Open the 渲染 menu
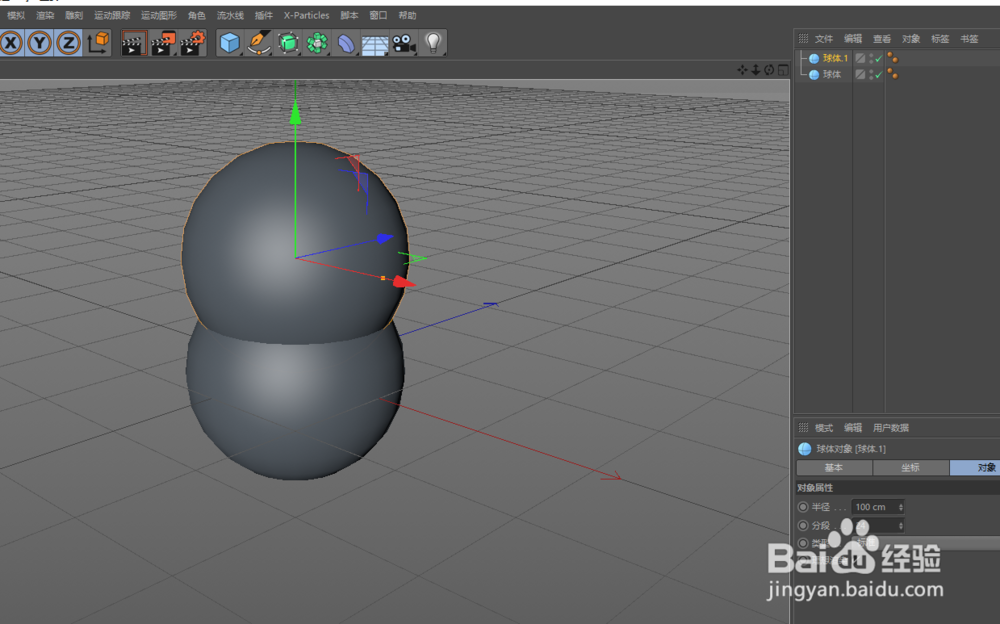The image size is (1000, 624). tap(45, 15)
